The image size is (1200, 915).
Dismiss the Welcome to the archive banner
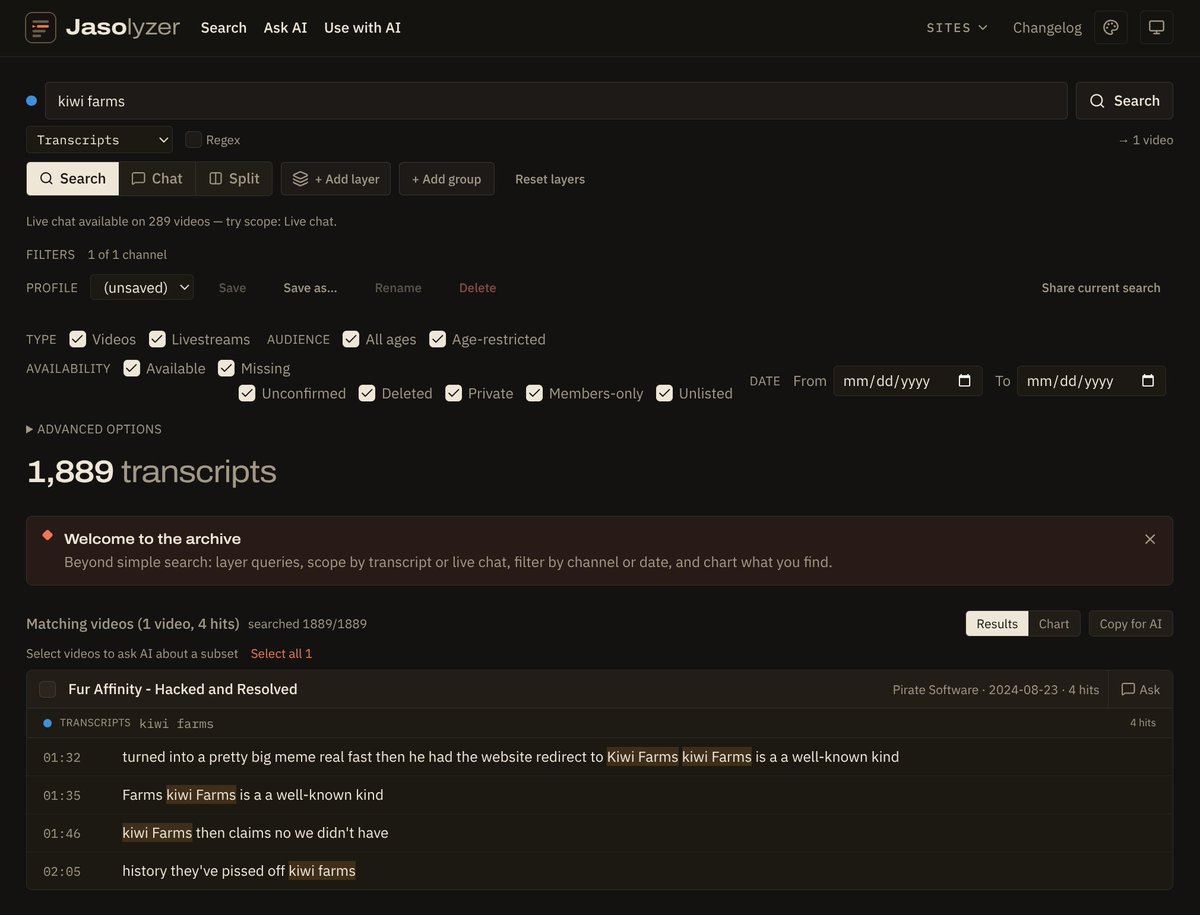pos(1150,539)
